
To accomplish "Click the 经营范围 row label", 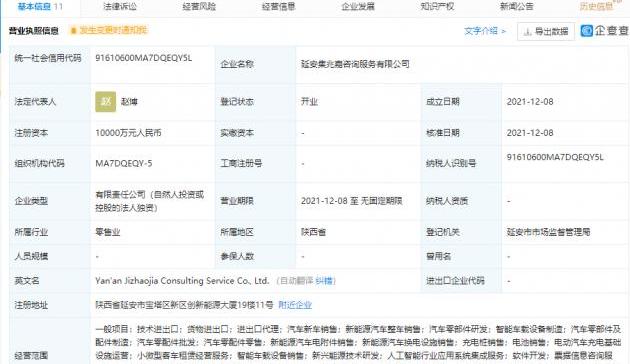I will (x=31, y=356).
